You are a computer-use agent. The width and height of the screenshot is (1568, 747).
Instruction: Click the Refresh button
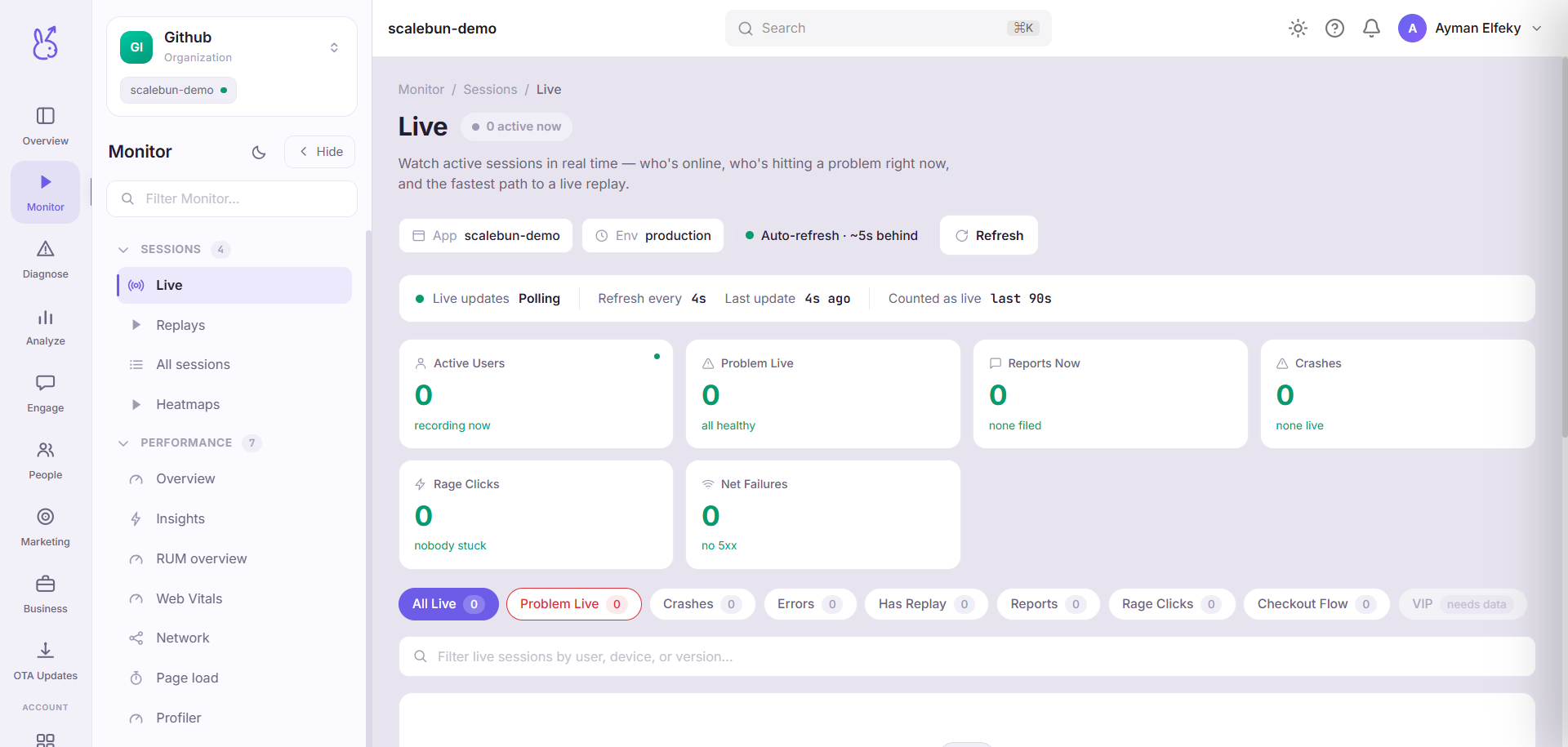(989, 236)
